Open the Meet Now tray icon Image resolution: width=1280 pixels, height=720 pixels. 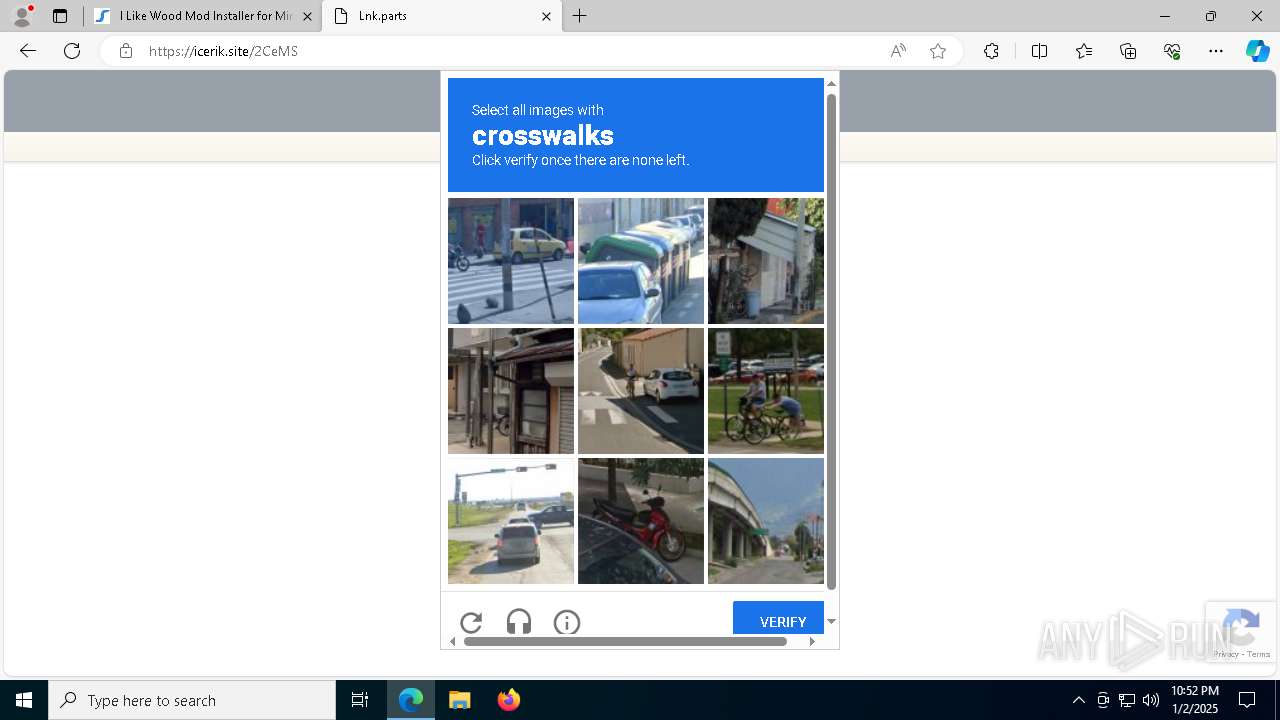pyautogui.click(x=1103, y=700)
